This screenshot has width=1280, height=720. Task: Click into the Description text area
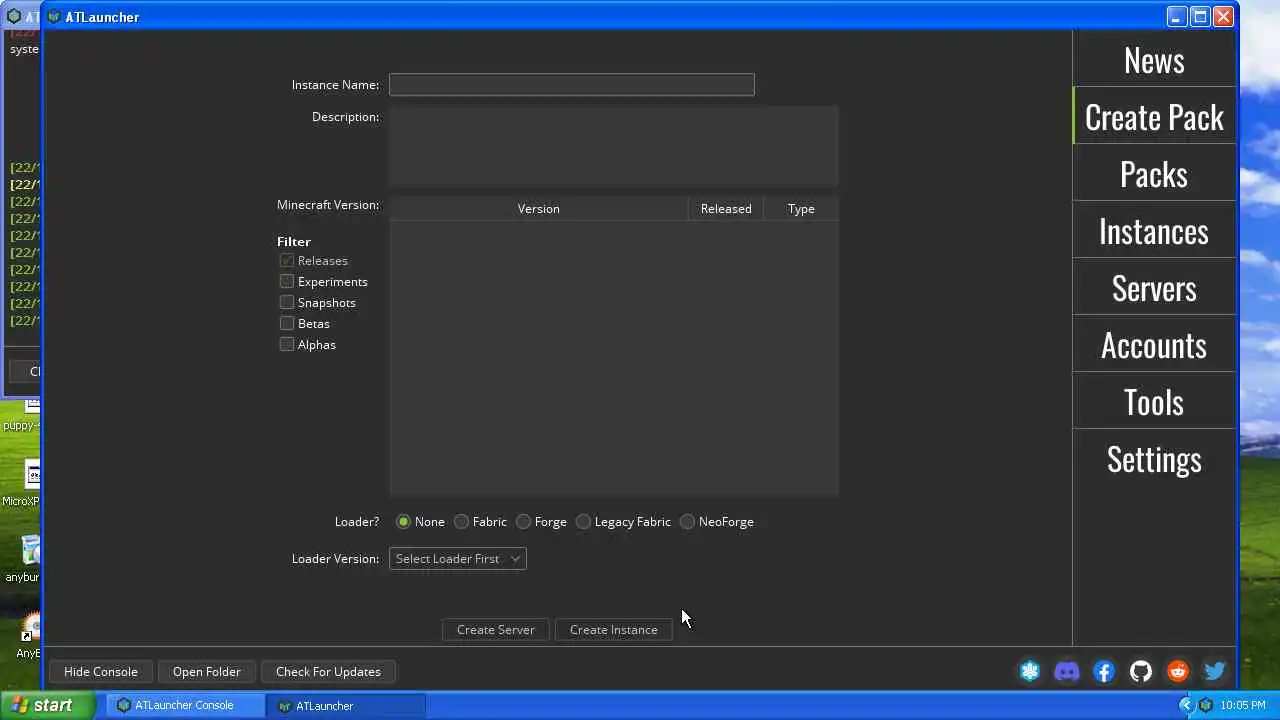[614, 146]
